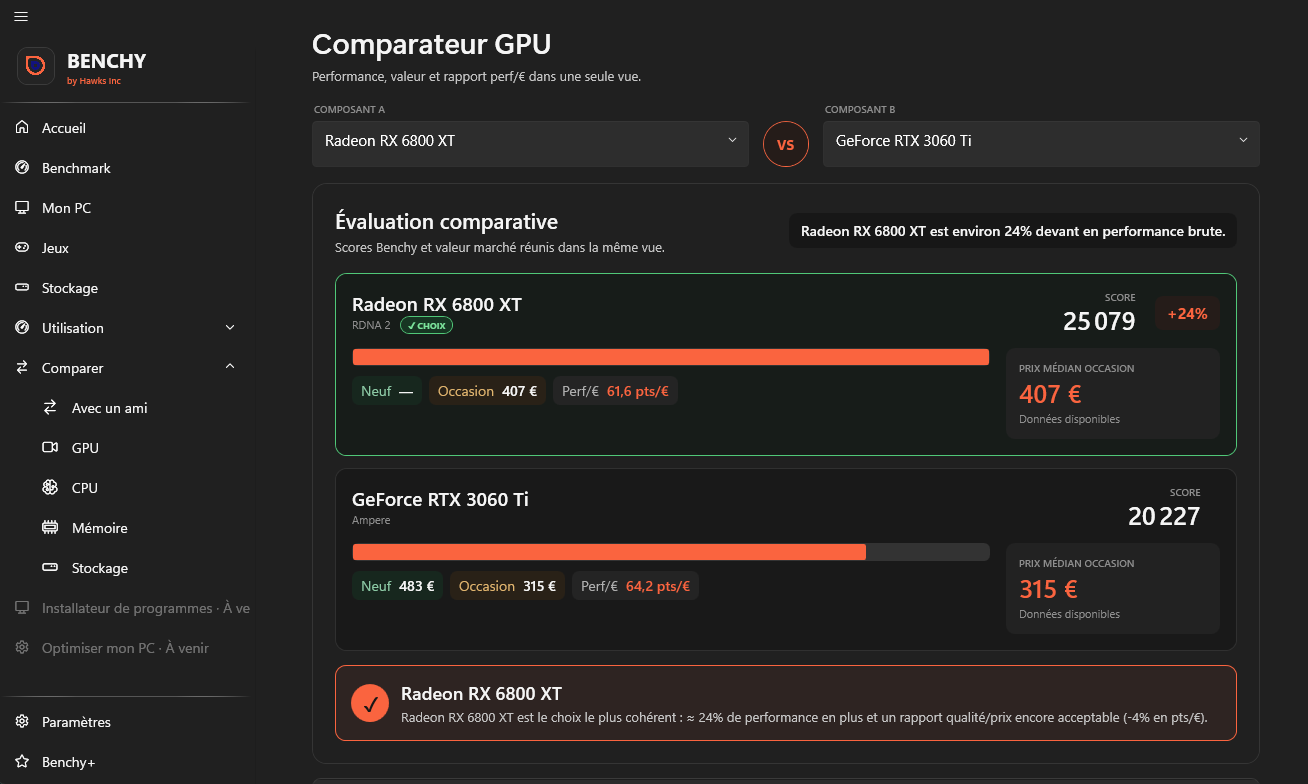Screen dimensions: 1308x784
Task: Click the +24% badge
Action: 1188,313
